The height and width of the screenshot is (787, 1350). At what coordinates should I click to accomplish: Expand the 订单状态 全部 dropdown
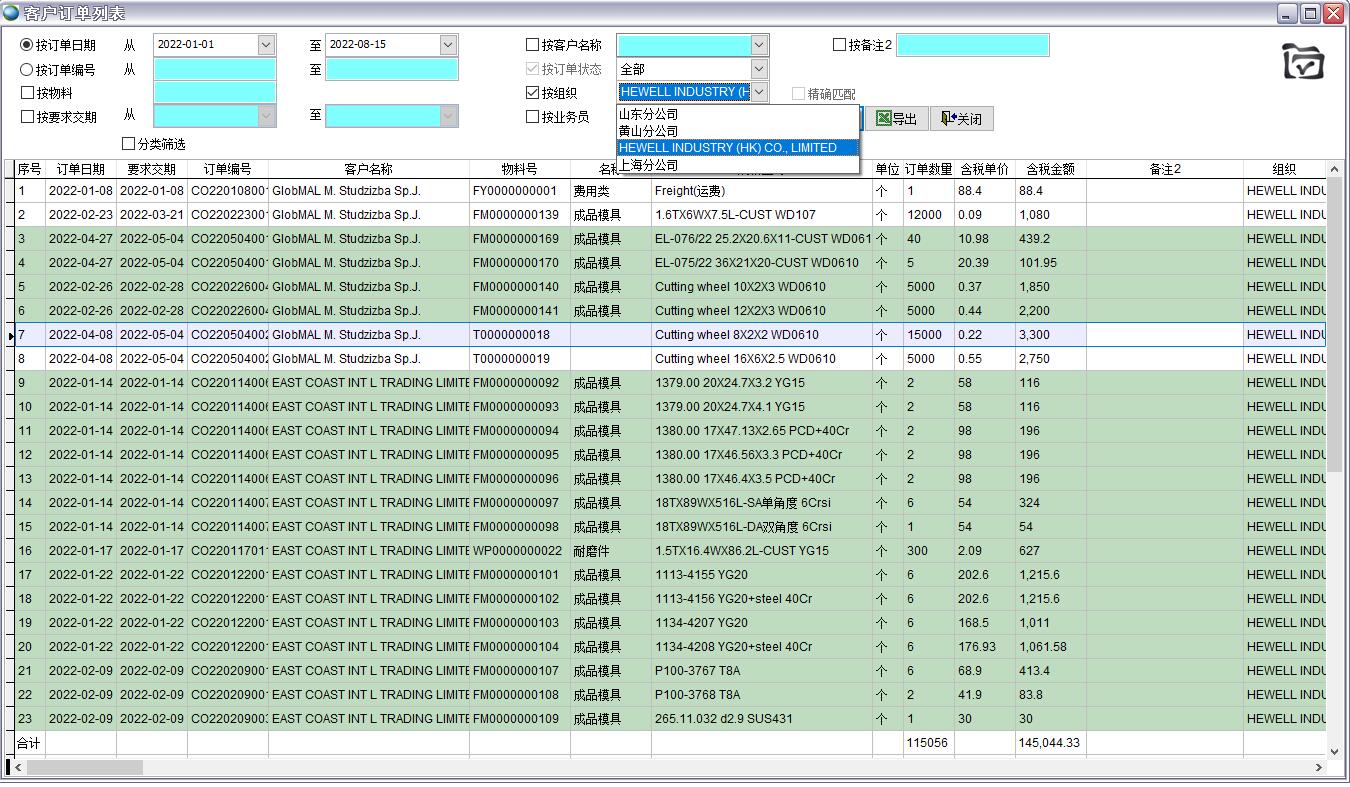tap(759, 69)
